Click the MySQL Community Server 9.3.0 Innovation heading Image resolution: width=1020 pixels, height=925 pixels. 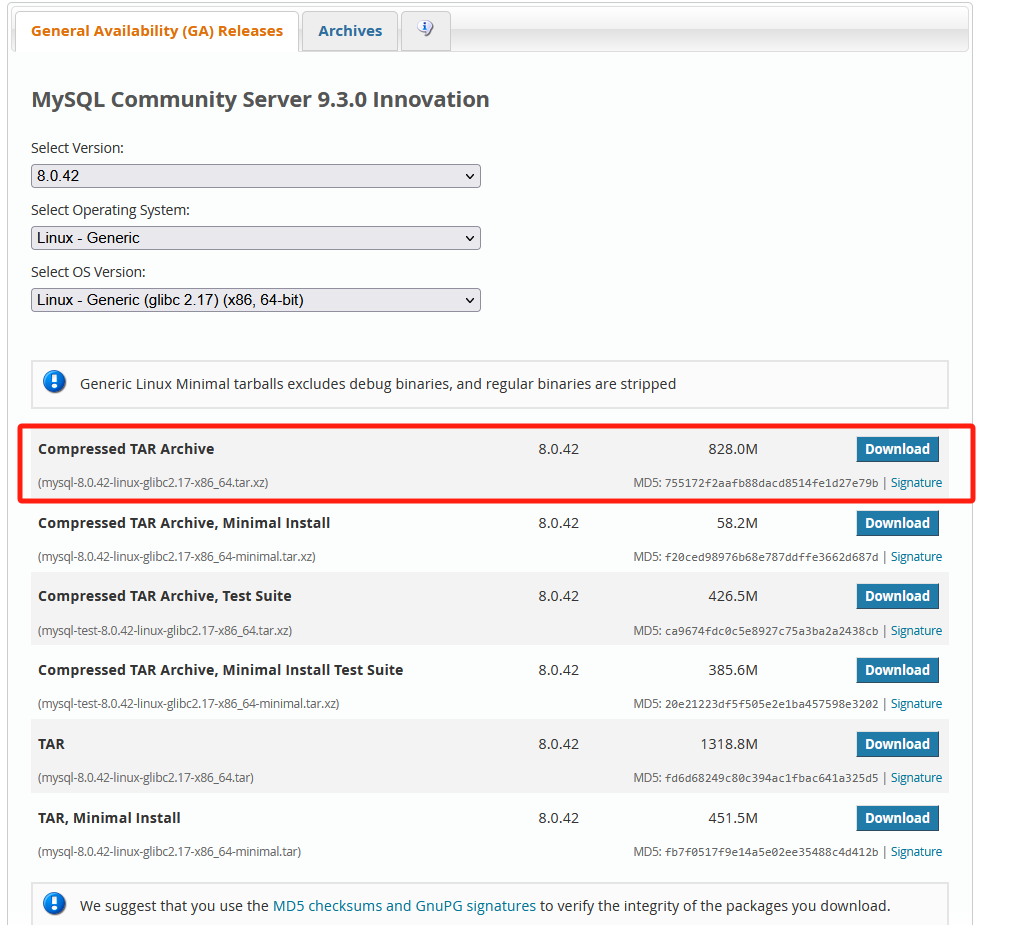tap(260, 100)
